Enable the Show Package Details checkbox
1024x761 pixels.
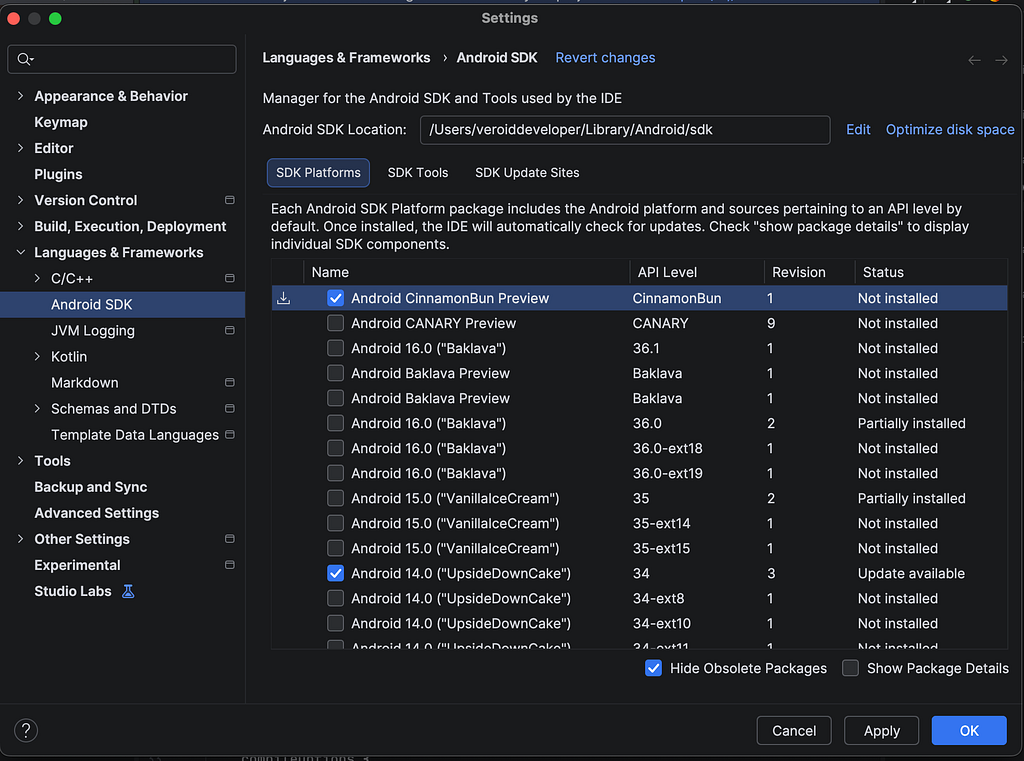pos(850,668)
